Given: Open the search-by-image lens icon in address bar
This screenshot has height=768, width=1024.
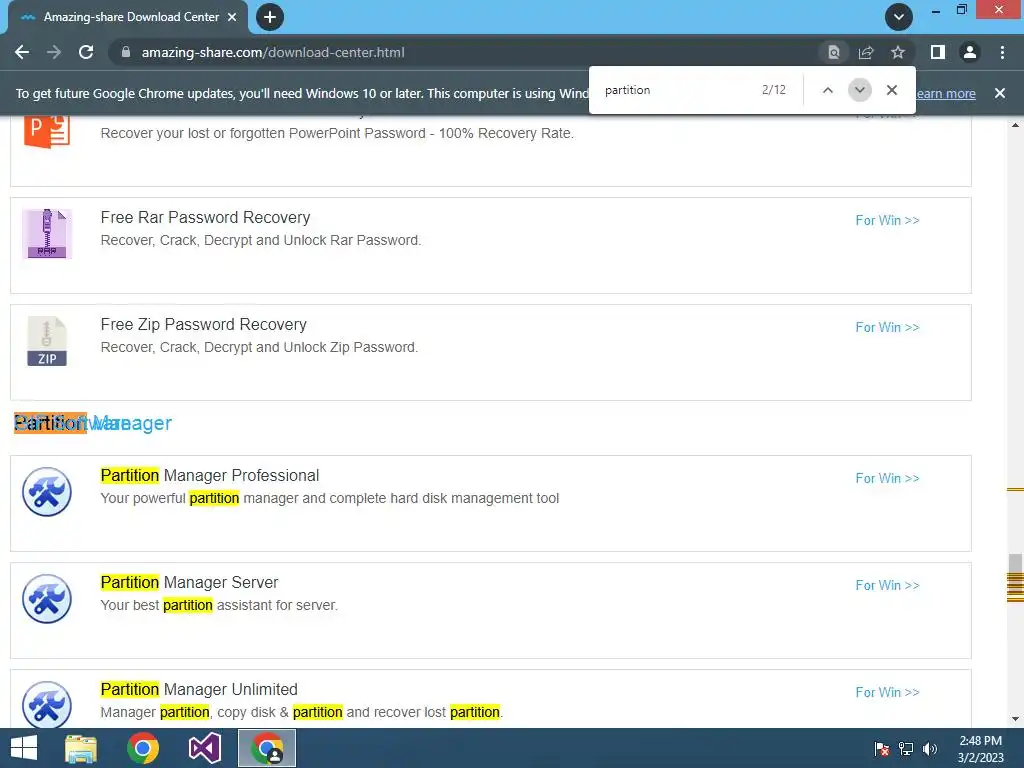Looking at the screenshot, I should [833, 52].
